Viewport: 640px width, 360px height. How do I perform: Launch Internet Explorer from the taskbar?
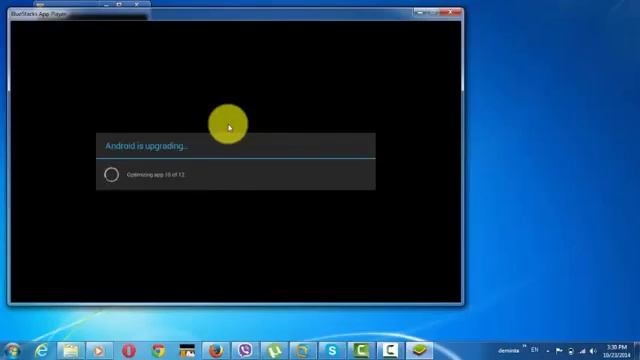41,351
